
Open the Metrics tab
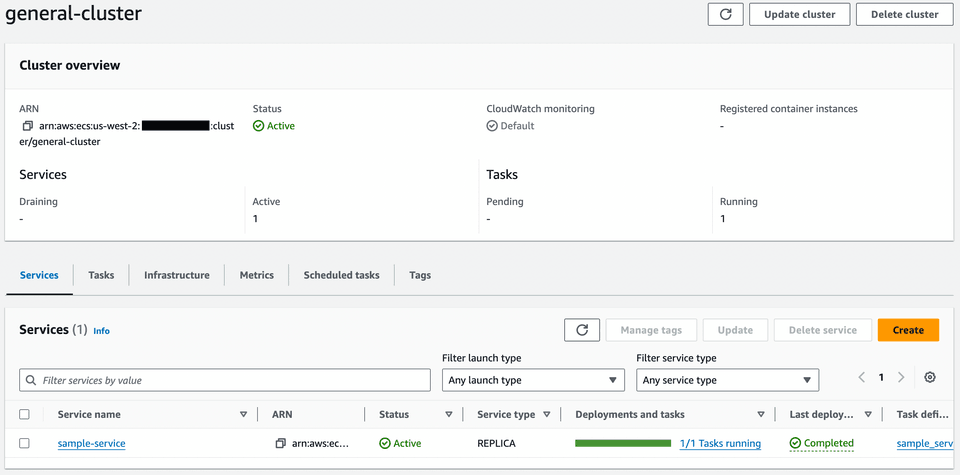tap(257, 275)
